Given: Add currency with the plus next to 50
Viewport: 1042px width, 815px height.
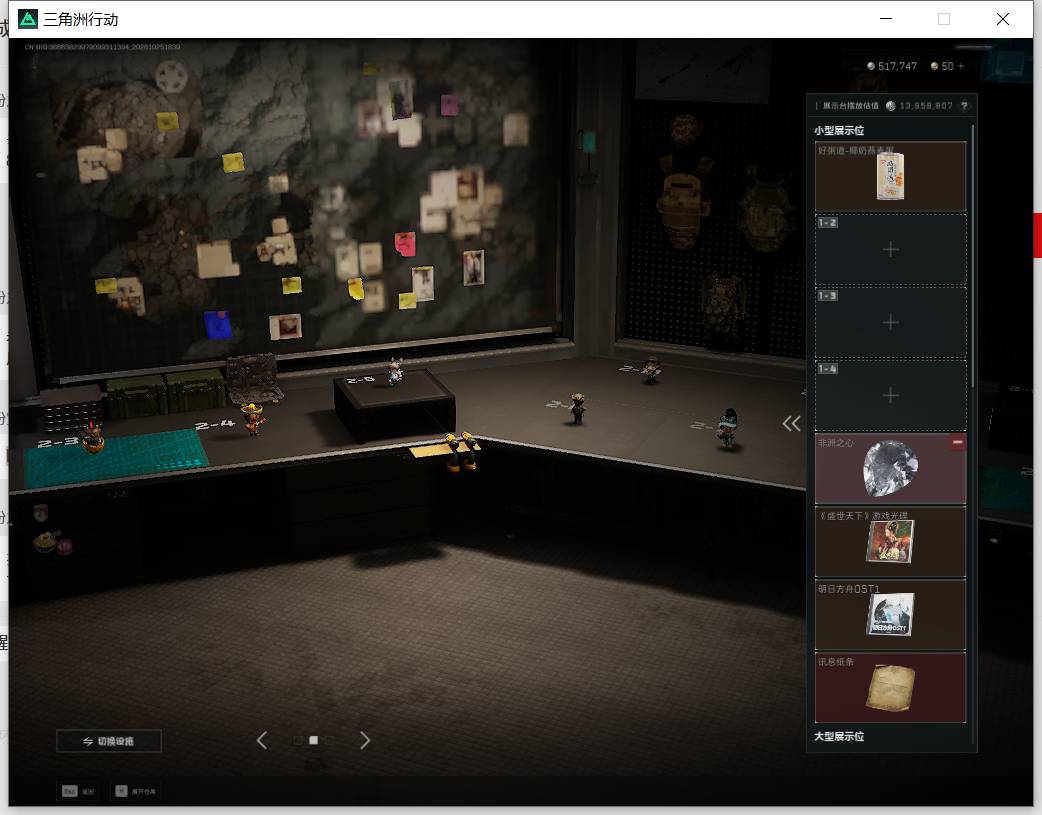Looking at the screenshot, I should tap(960, 66).
